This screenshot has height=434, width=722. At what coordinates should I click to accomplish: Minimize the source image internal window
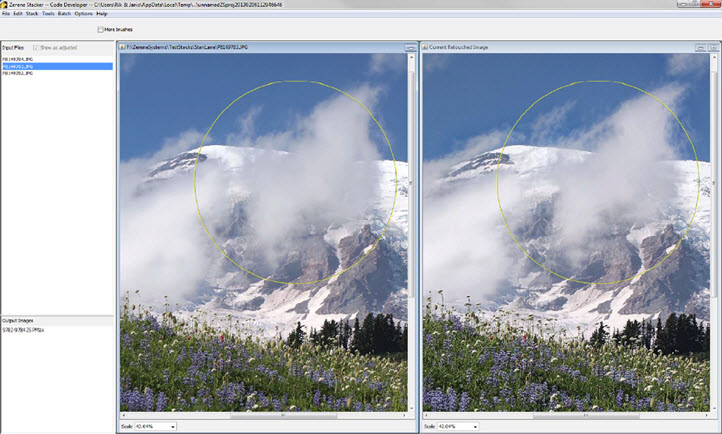[410, 47]
